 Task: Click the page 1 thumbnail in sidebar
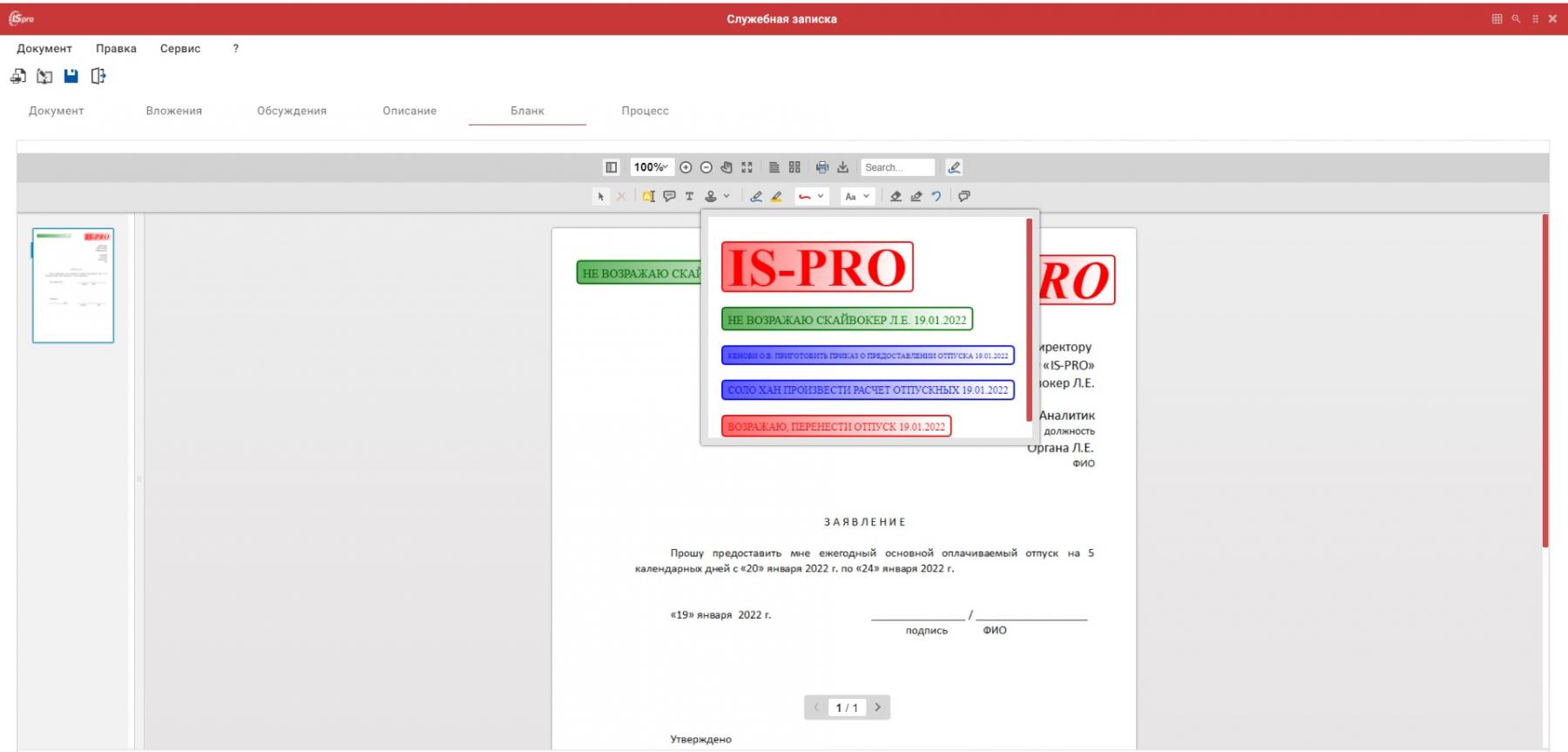click(x=73, y=286)
